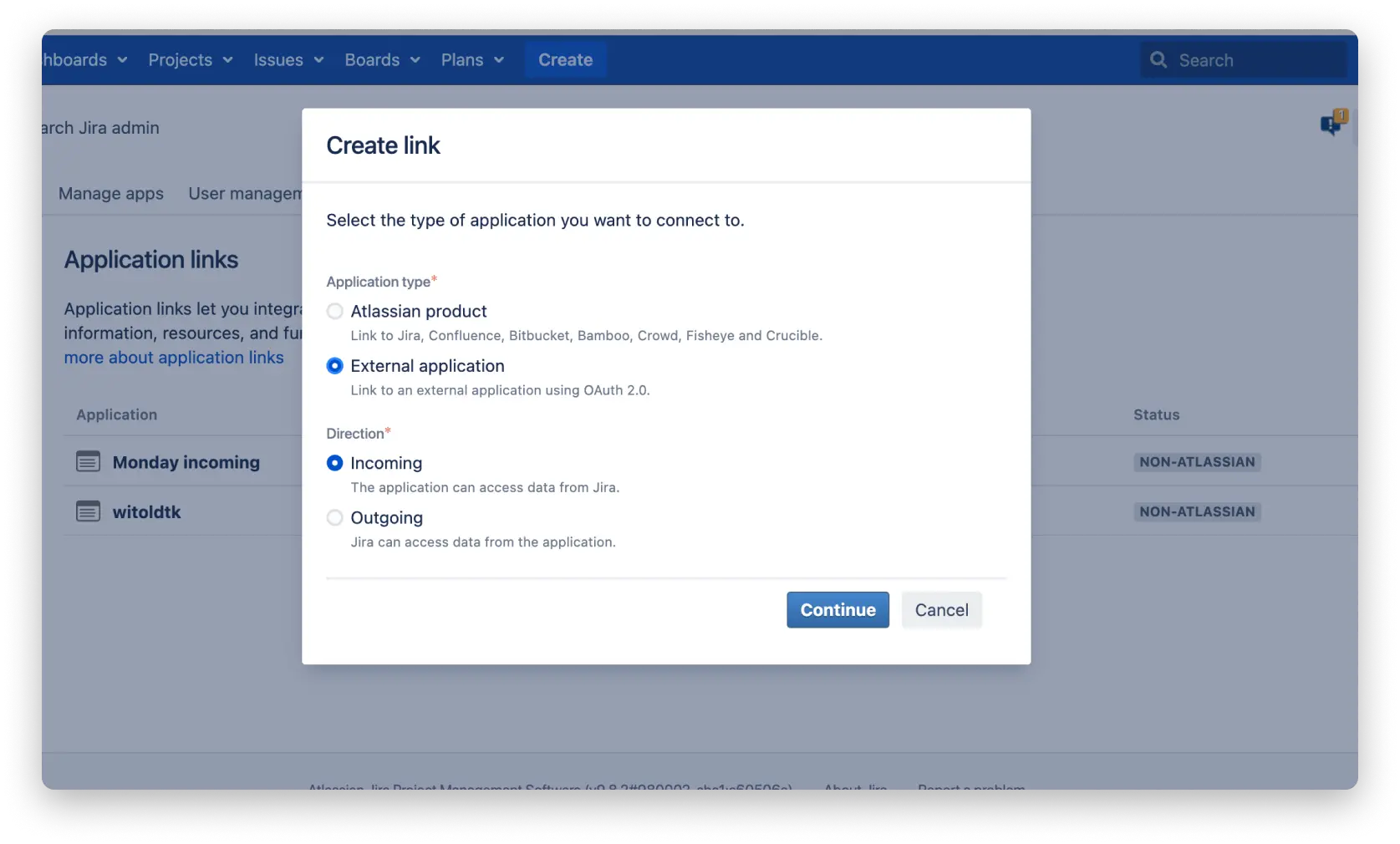1400x844 pixels.
Task: Click the Create button in navbar
Action: tap(566, 60)
